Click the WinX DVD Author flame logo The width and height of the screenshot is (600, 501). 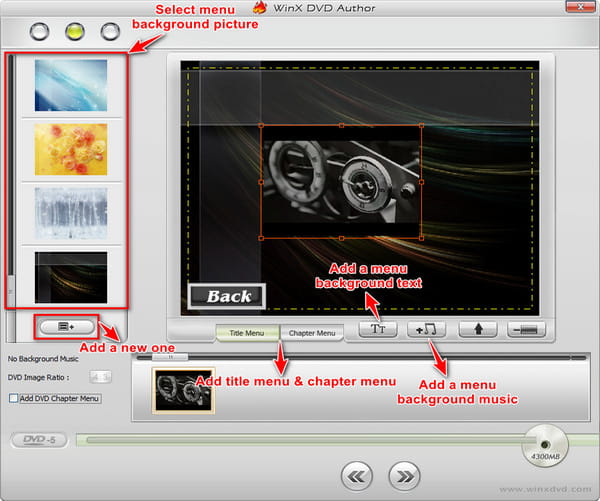260,7
